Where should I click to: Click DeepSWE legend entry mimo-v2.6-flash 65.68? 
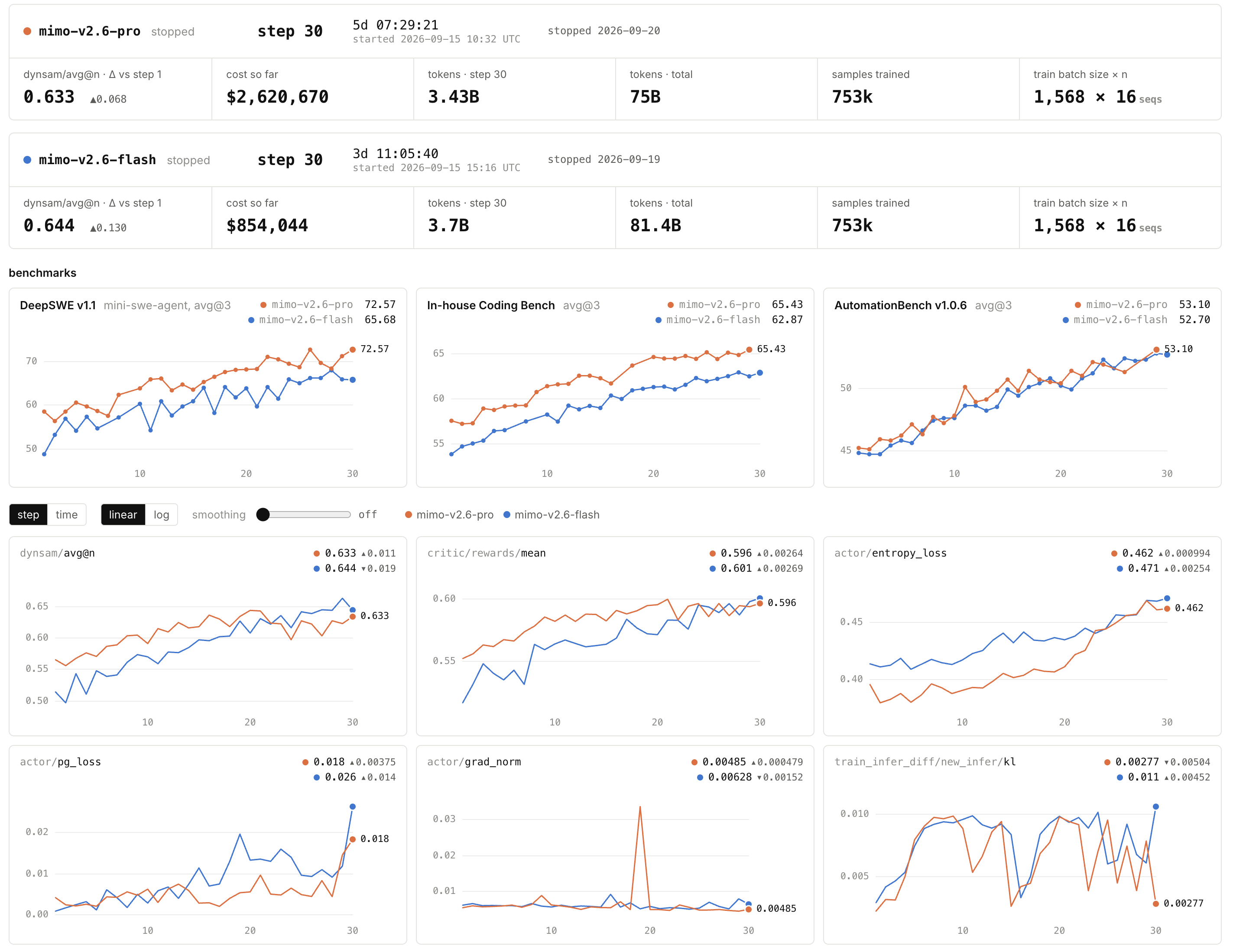(x=322, y=320)
